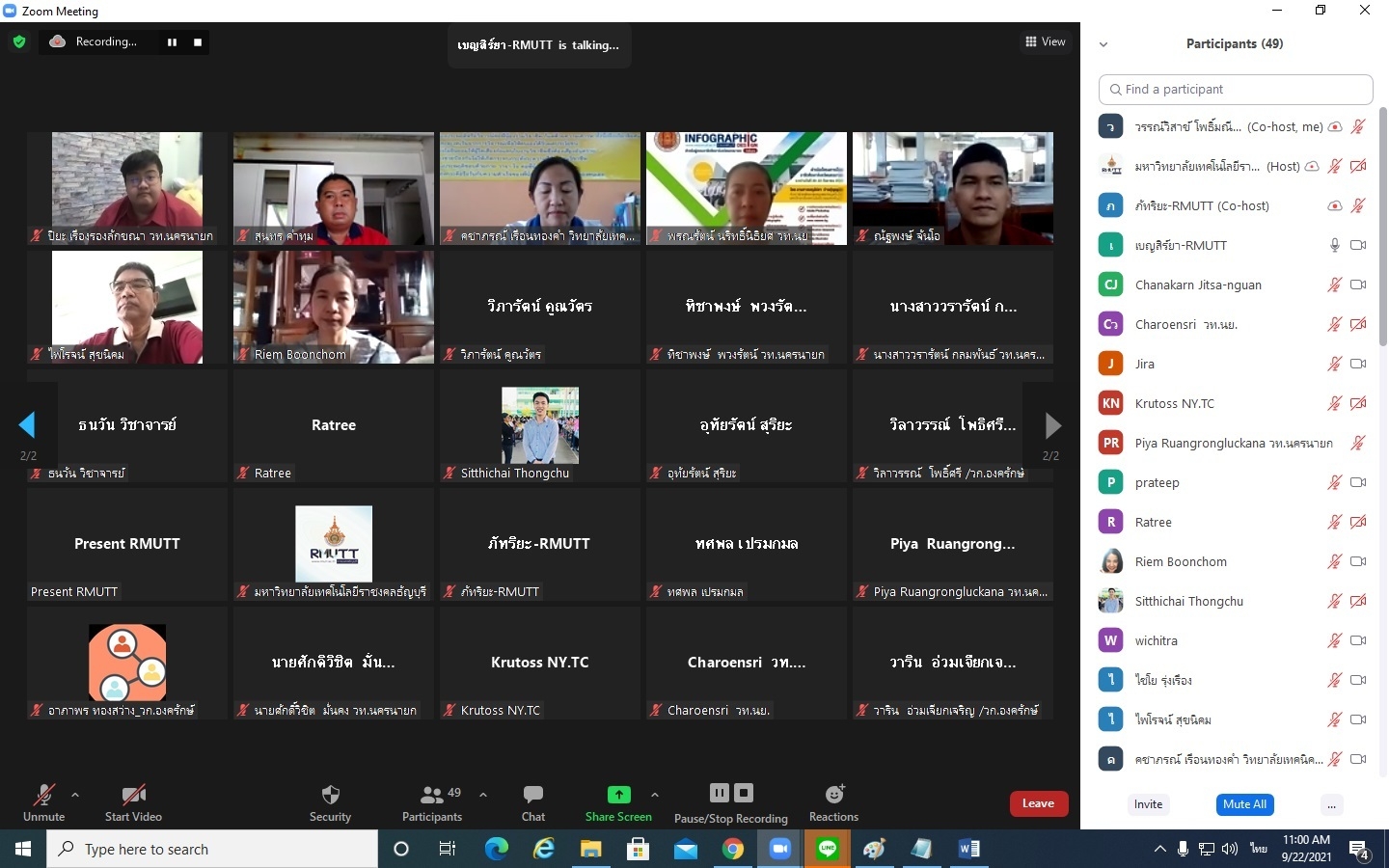The image size is (1389, 868).
Task: Leave the meeting
Action: [1039, 803]
